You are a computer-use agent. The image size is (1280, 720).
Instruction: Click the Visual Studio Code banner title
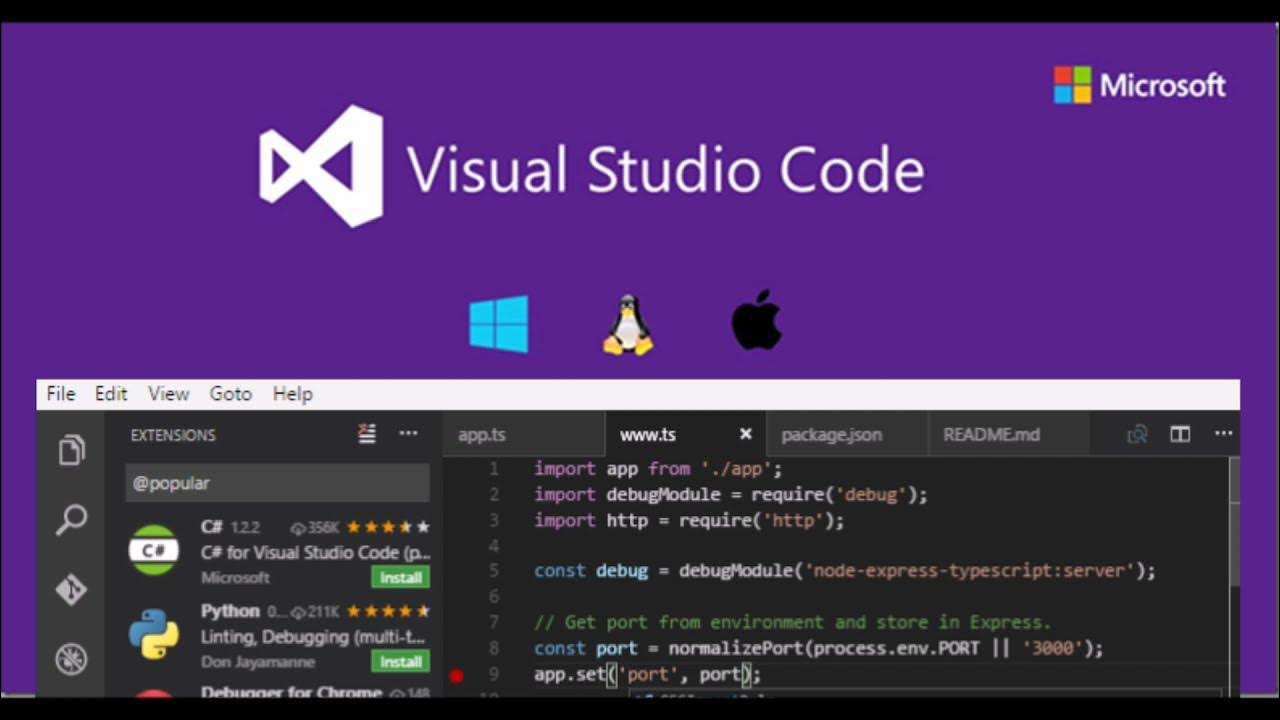666,168
